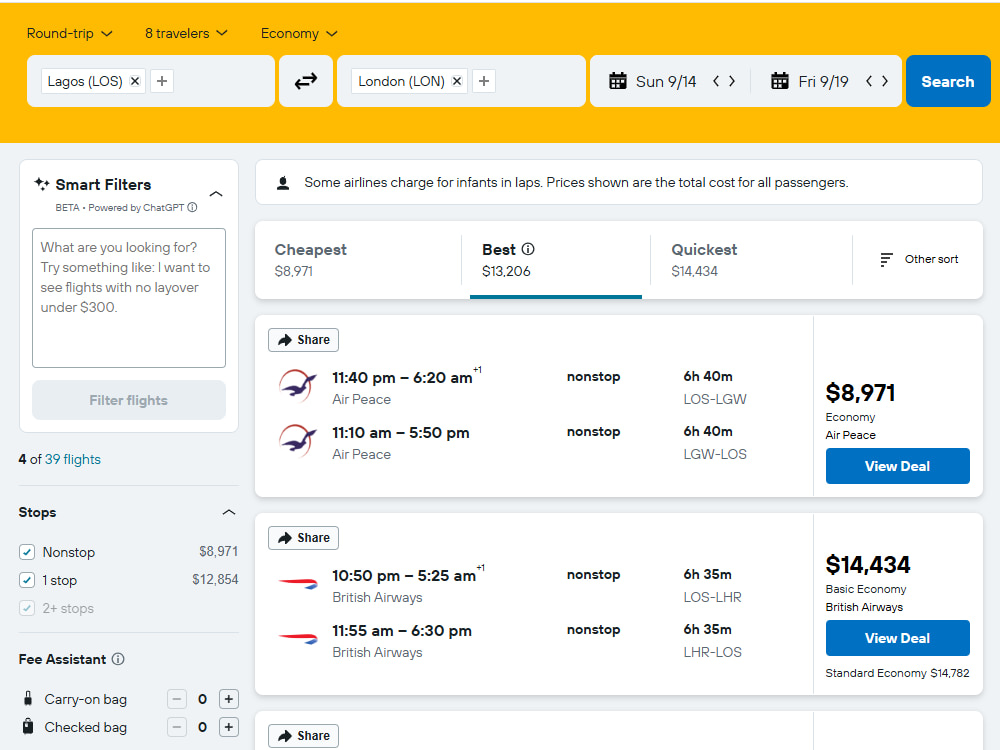The height and width of the screenshot is (750, 1000).
Task: Toggle the 2+ stops checkbox
Action: coord(27,608)
